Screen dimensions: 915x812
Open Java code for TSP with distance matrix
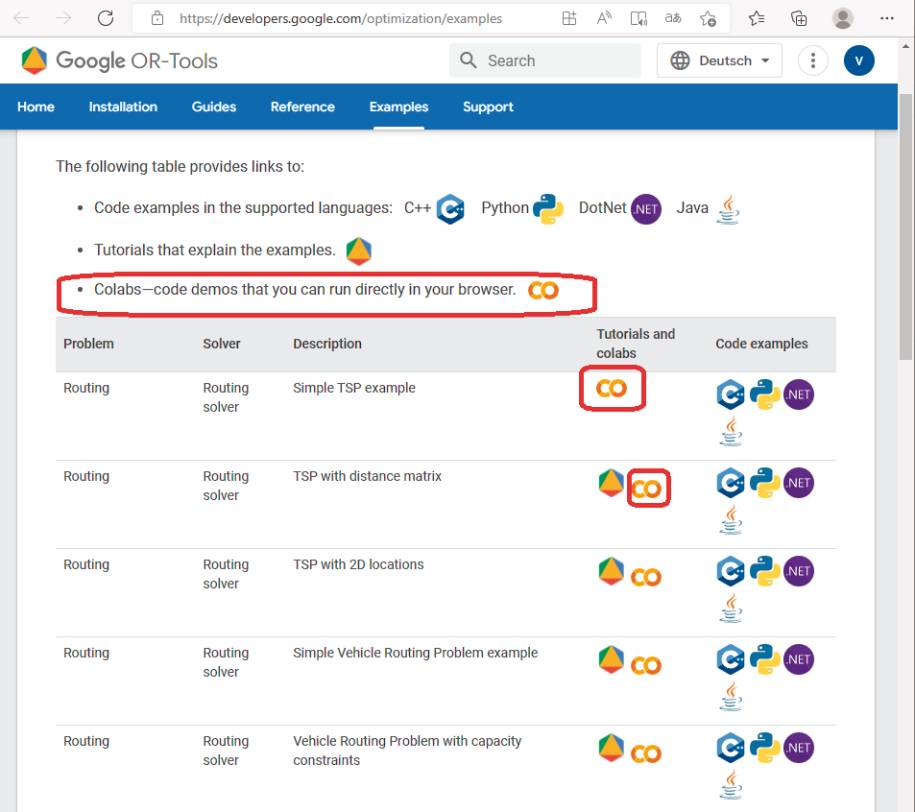(731, 520)
